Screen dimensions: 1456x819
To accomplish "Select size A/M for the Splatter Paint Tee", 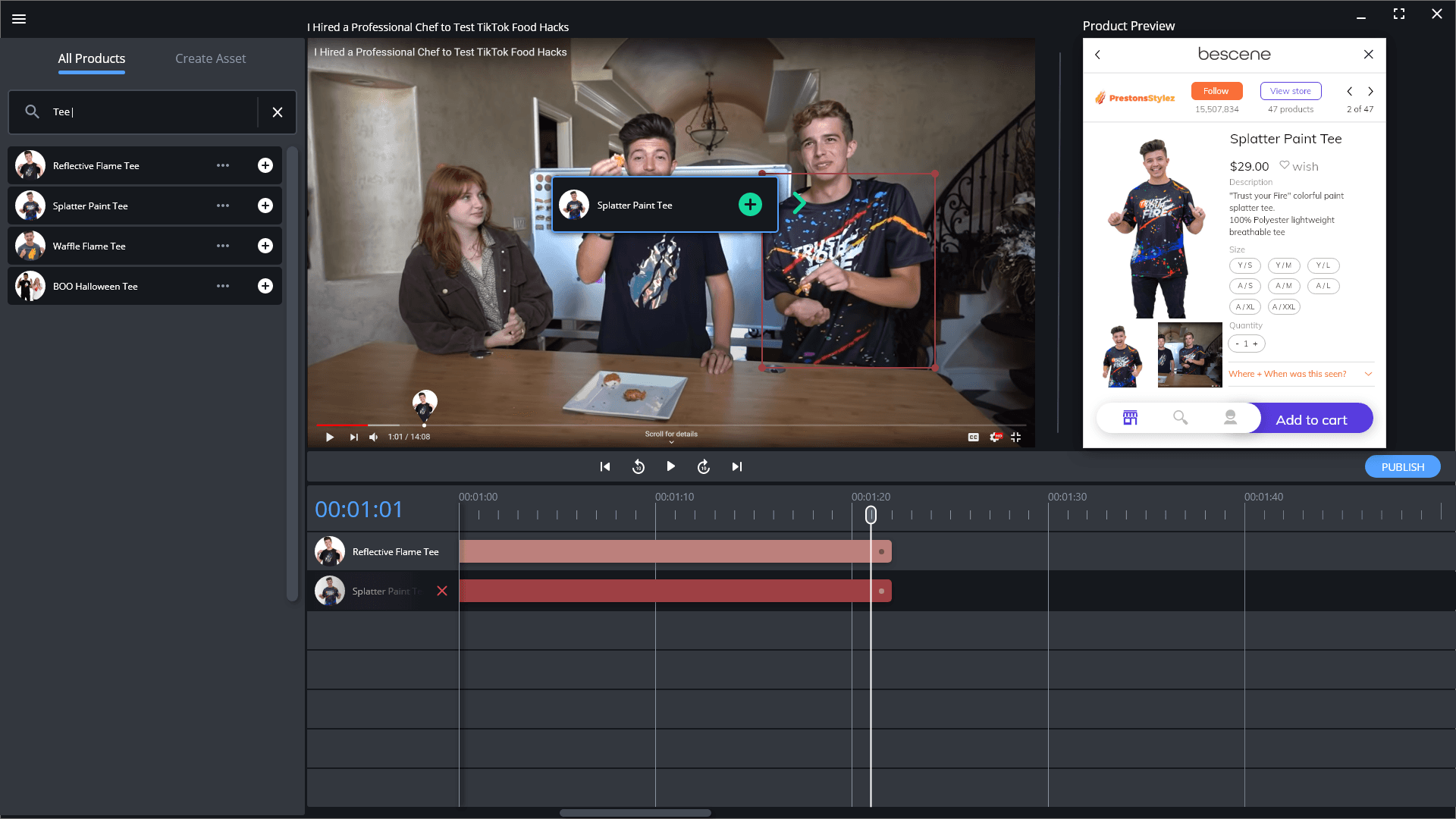I will [1284, 286].
